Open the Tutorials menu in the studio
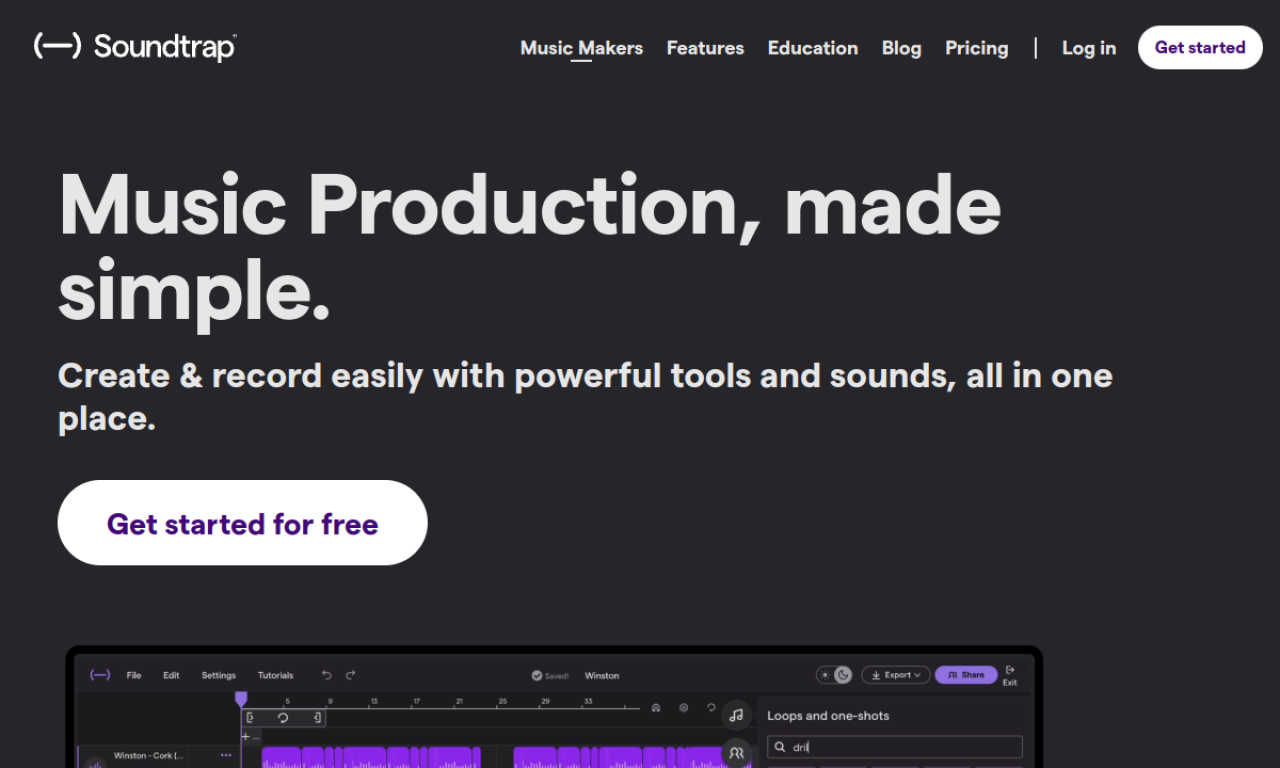Viewport: 1280px width, 768px height. 276,675
